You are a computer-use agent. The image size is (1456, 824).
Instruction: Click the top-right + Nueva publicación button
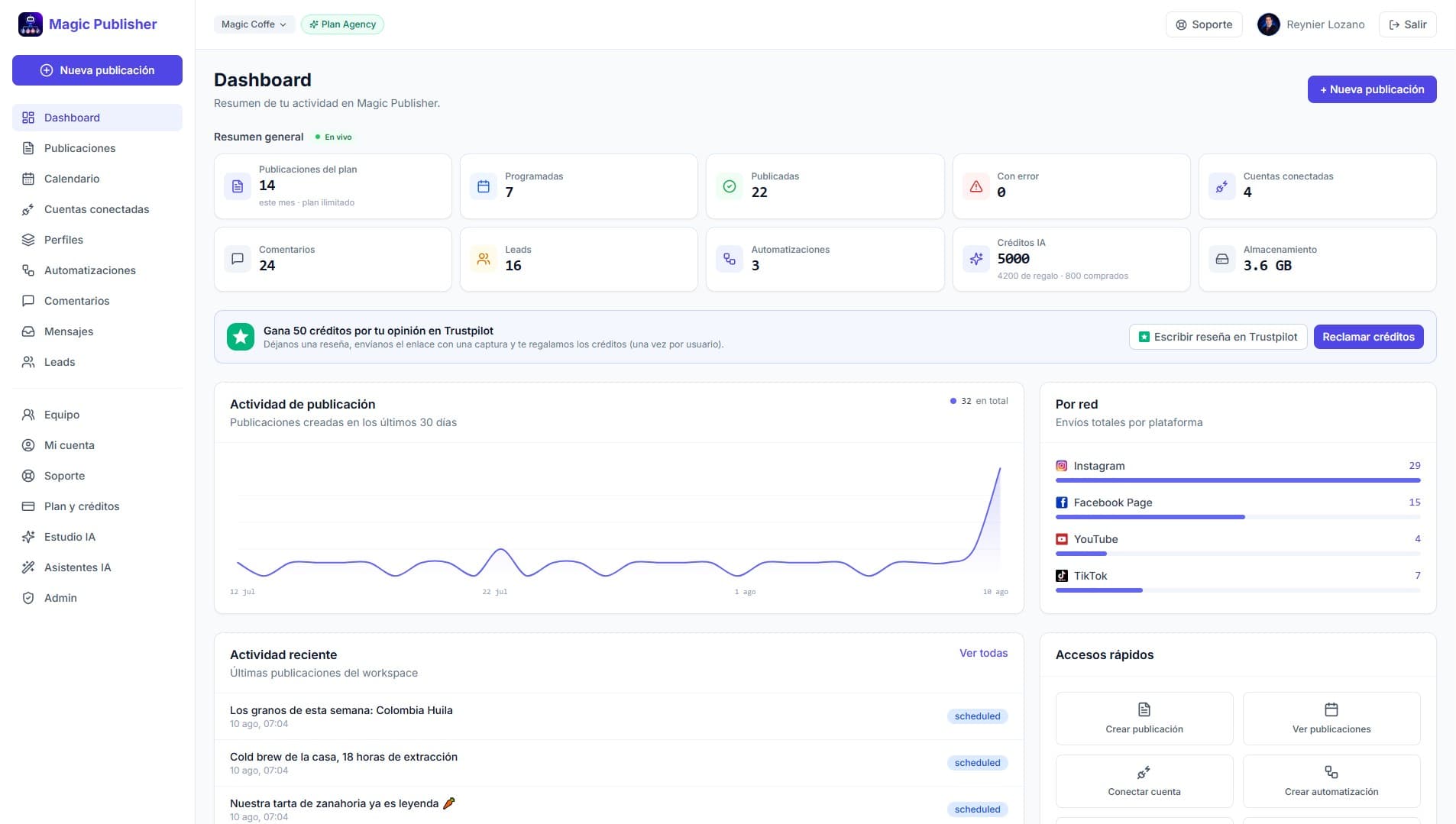click(1372, 89)
